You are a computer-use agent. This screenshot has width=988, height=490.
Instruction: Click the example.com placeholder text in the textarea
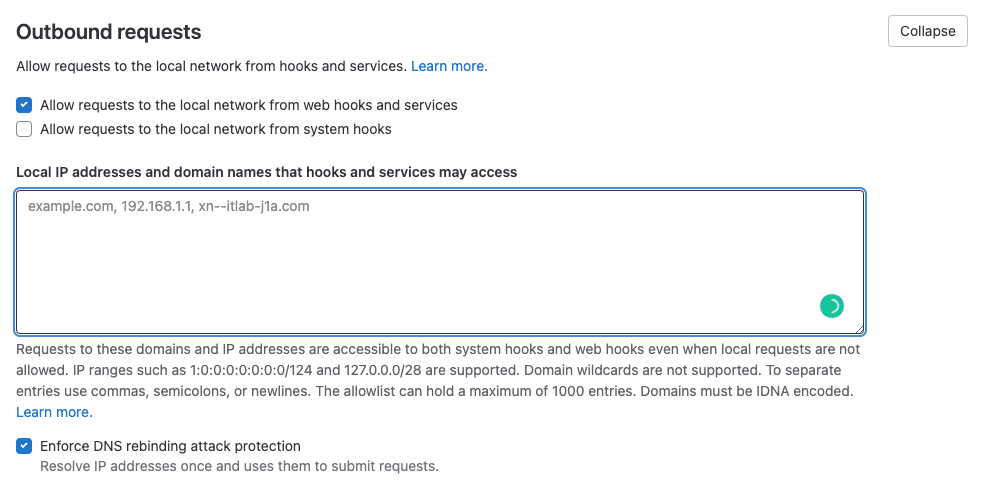[x=168, y=206]
